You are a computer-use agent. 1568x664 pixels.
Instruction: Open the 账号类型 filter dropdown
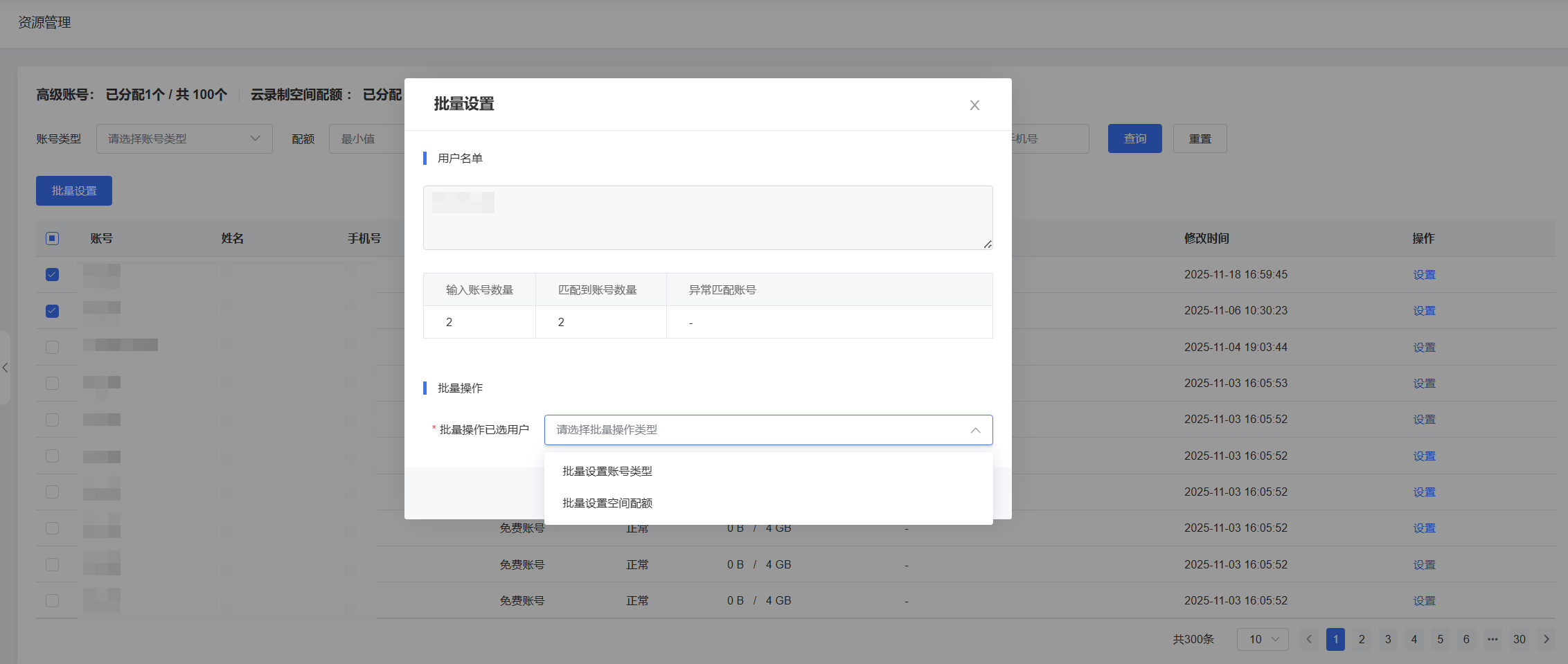[184, 139]
